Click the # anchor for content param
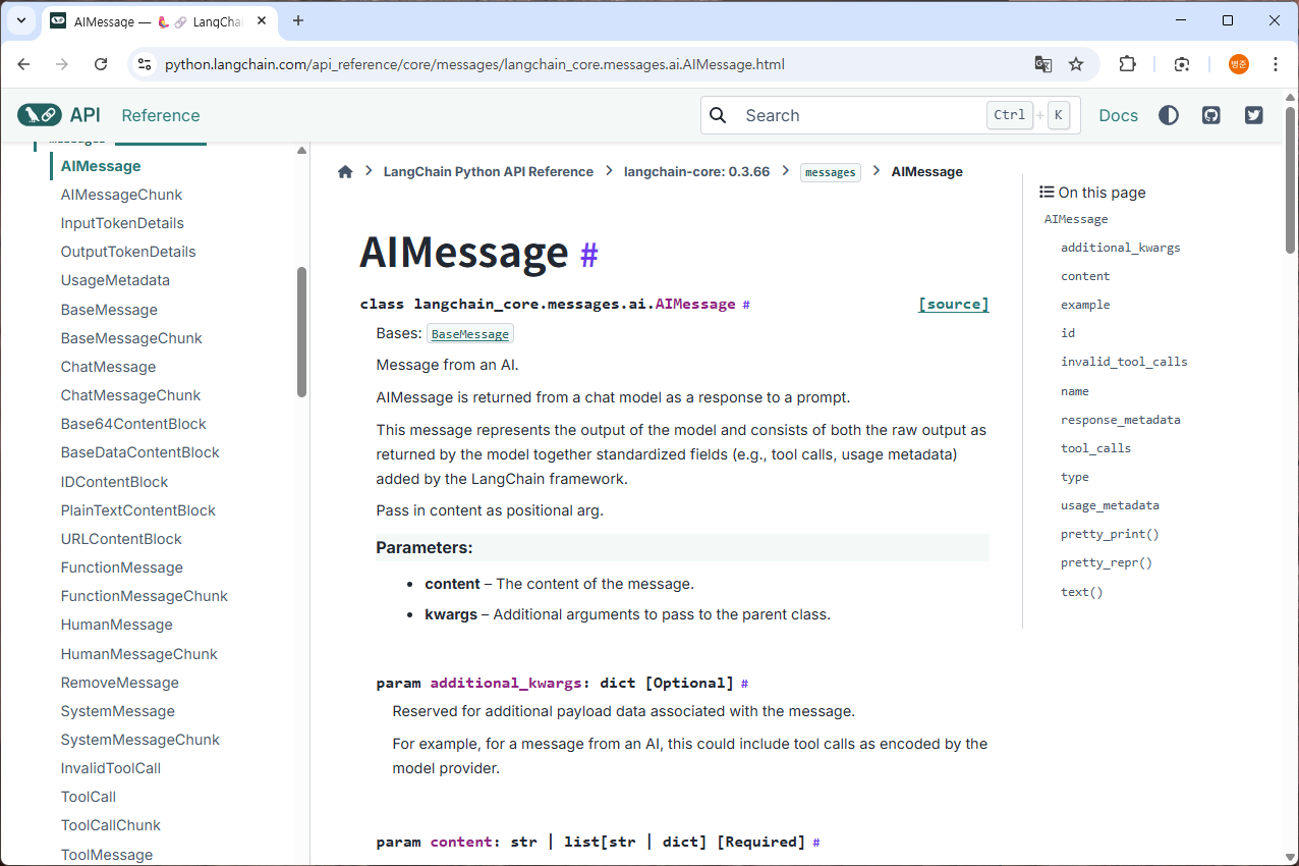 (x=816, y=843)
